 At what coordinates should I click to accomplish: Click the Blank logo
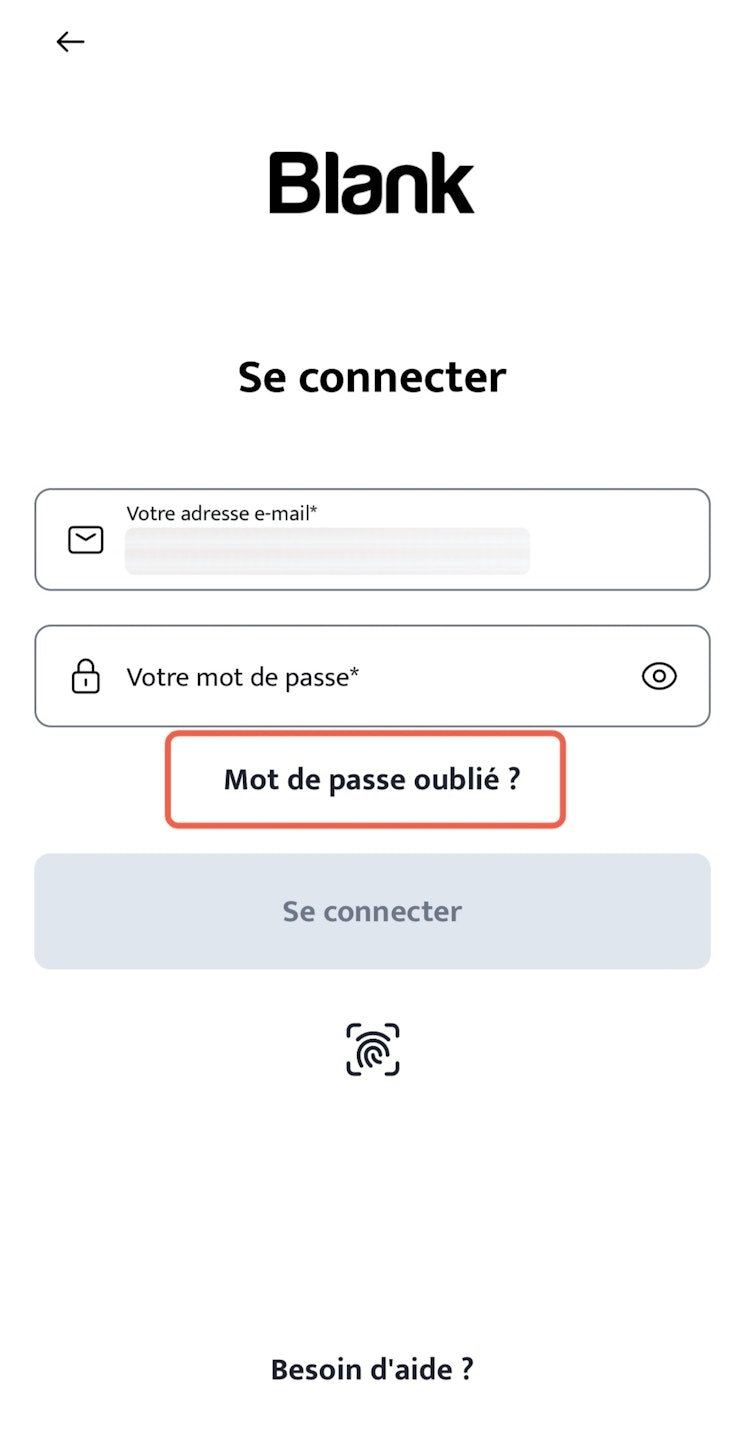point(372,183)
